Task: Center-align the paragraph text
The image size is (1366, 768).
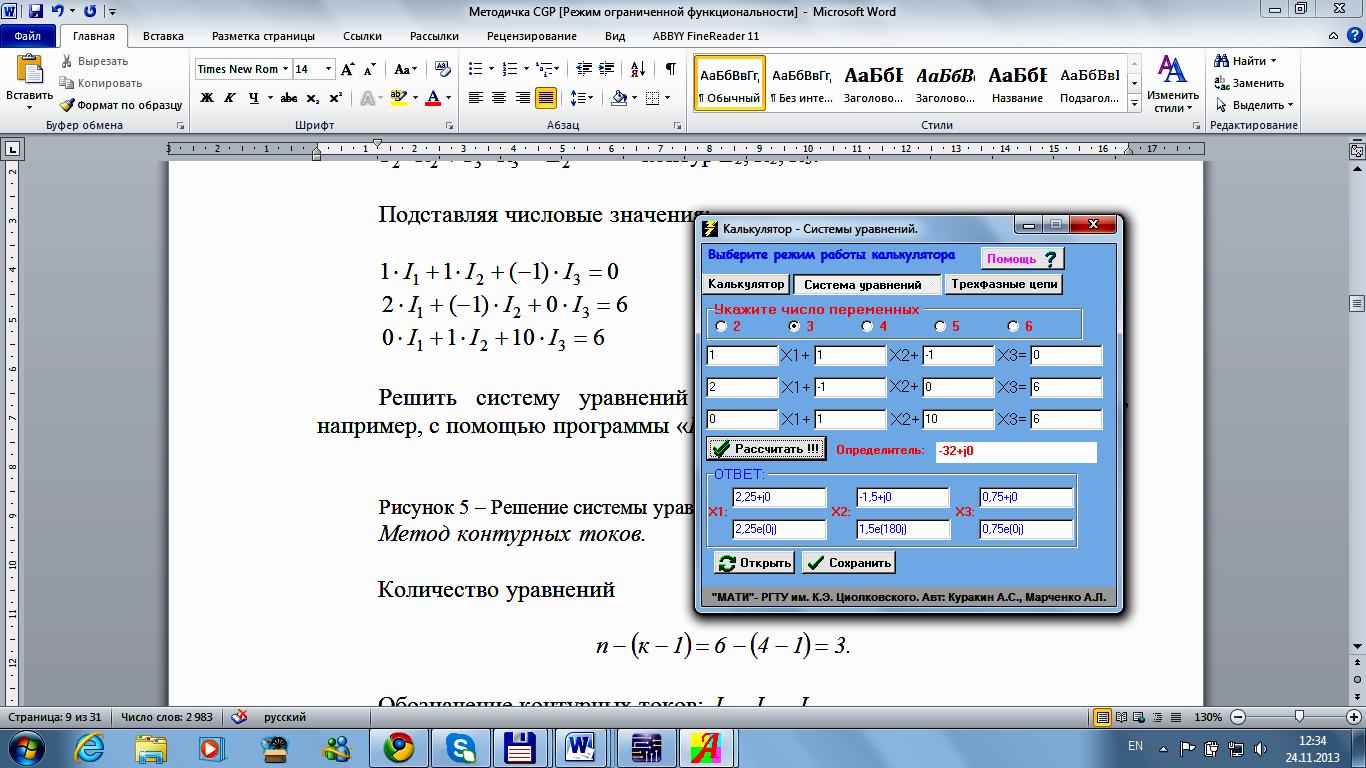Action: click(x=499, y=98)
